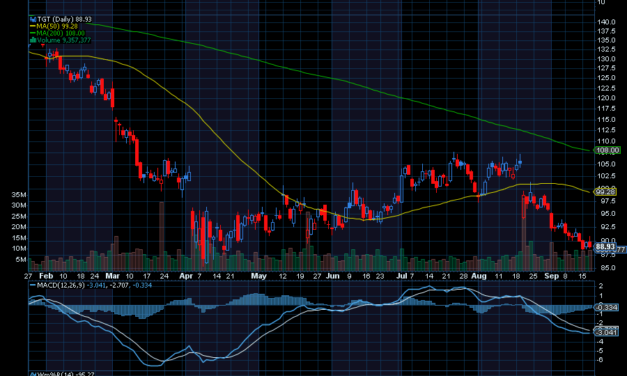
Task: Click the May label on date axis
Action: 259,276
